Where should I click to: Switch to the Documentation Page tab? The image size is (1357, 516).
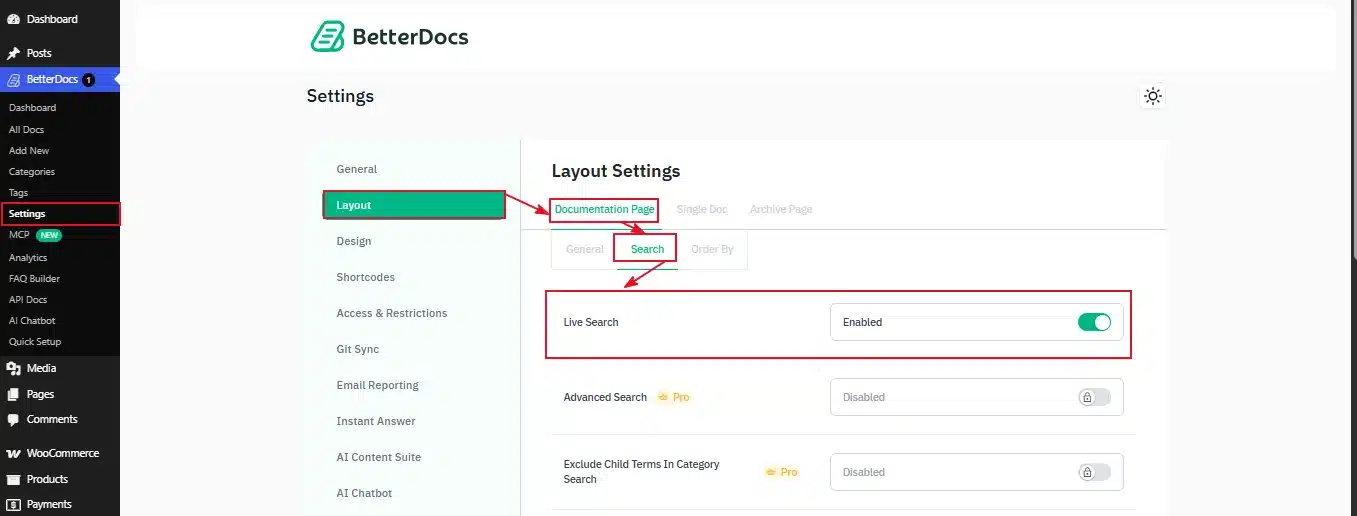tap(604, 209)
